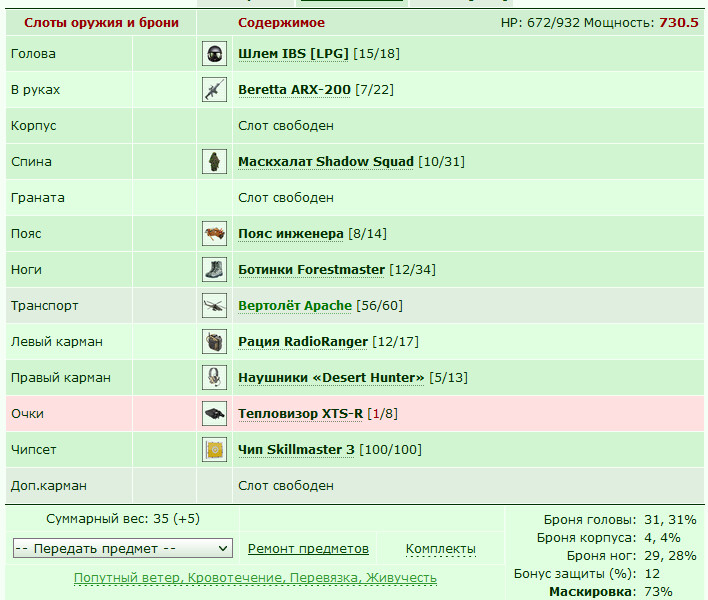Click the Бонус защиты (%): 12 stat
708x600 pixels.
pyautogui.click(x=587, y=574)
